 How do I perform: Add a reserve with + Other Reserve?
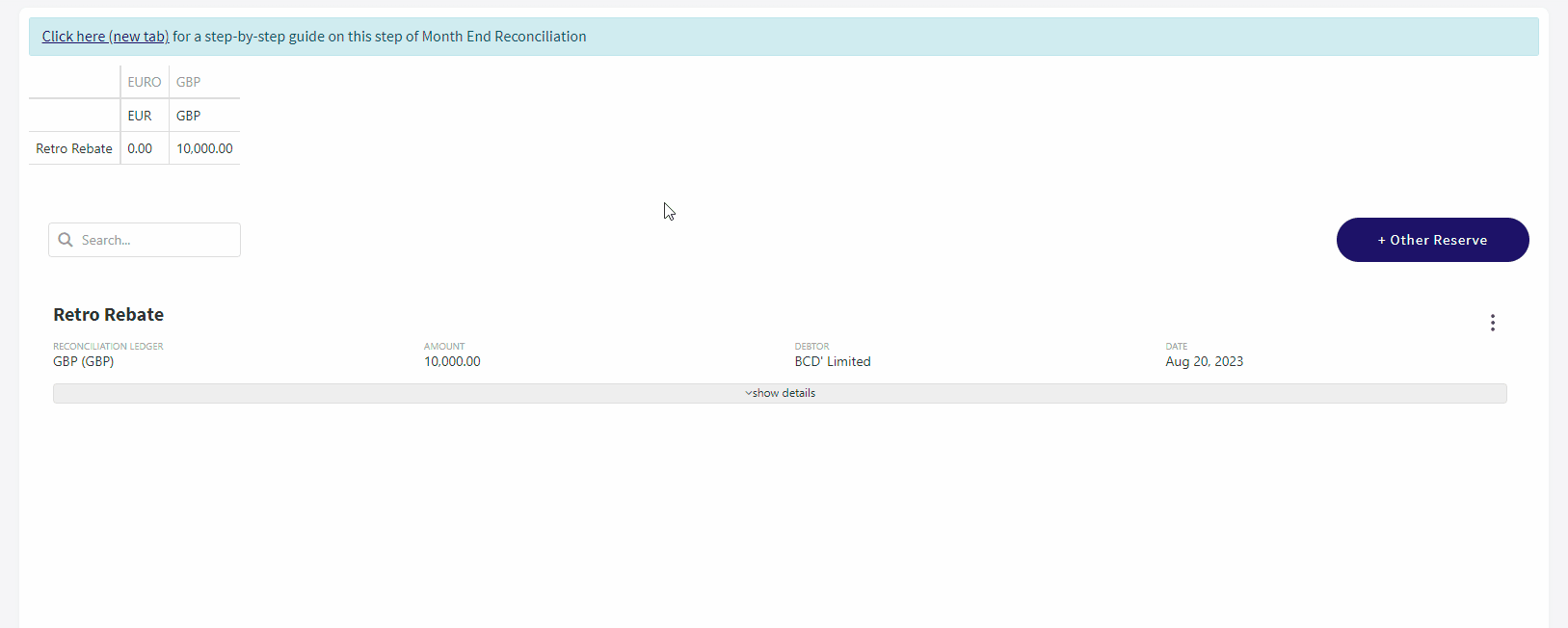[x=1432, y=240]
